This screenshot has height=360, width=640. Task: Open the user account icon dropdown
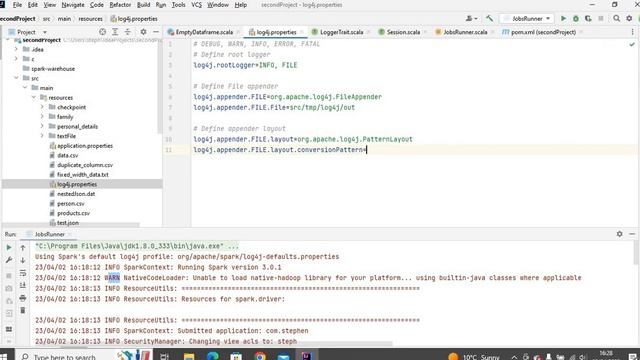pyautogui.click(x=471, y=18)
